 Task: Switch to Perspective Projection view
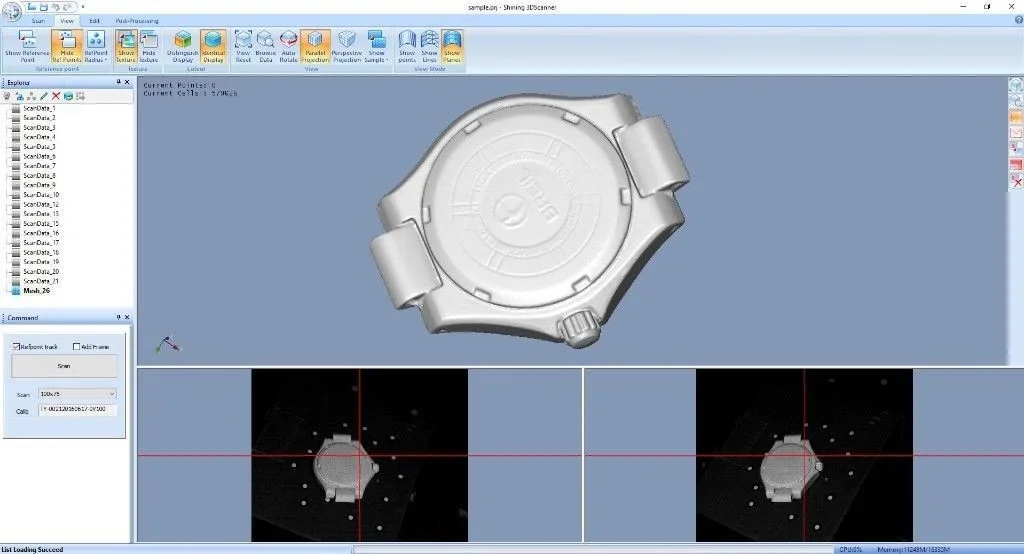[x=346, y=47]
